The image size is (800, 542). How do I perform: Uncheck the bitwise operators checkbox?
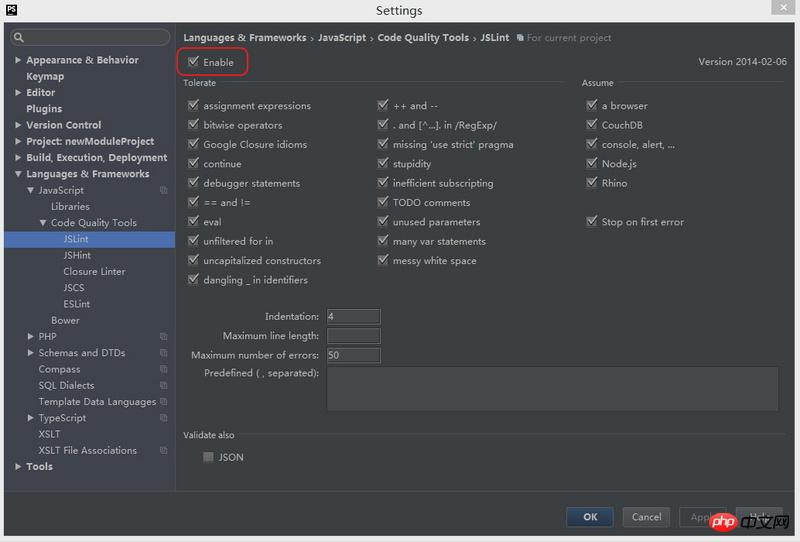[193, 125]
